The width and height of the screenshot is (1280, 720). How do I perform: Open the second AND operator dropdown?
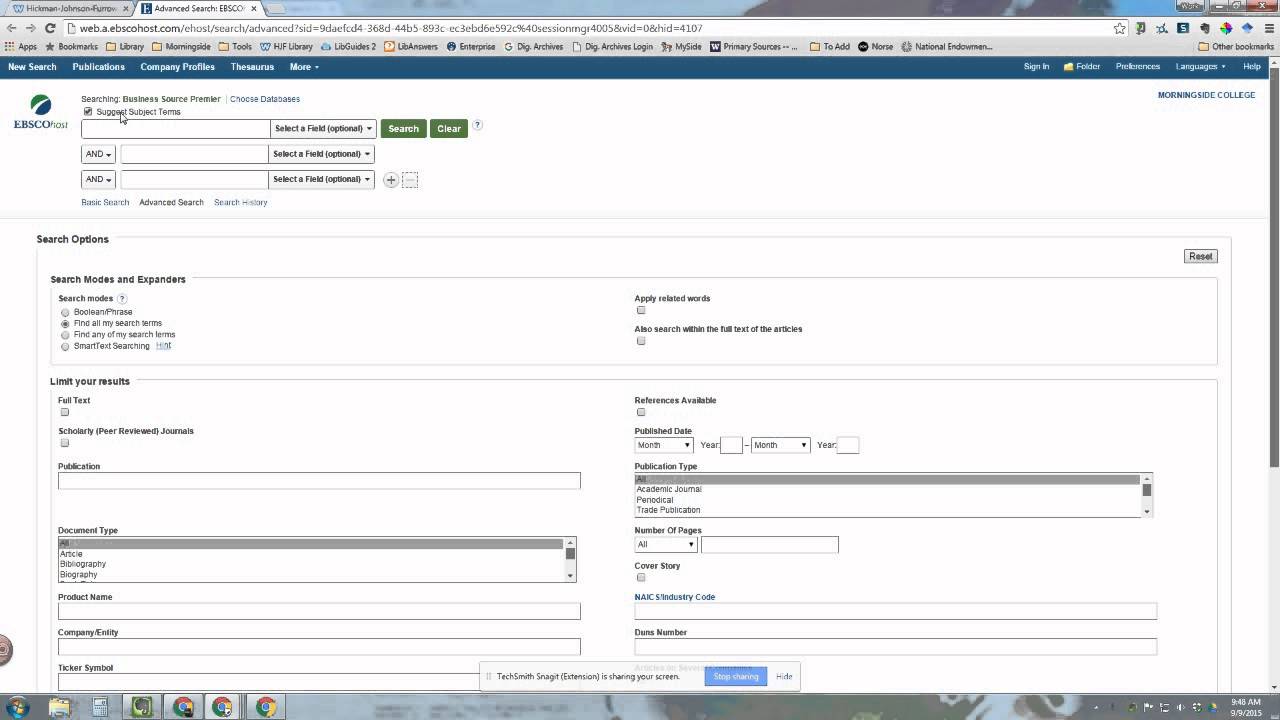click(x=98, y=179)
